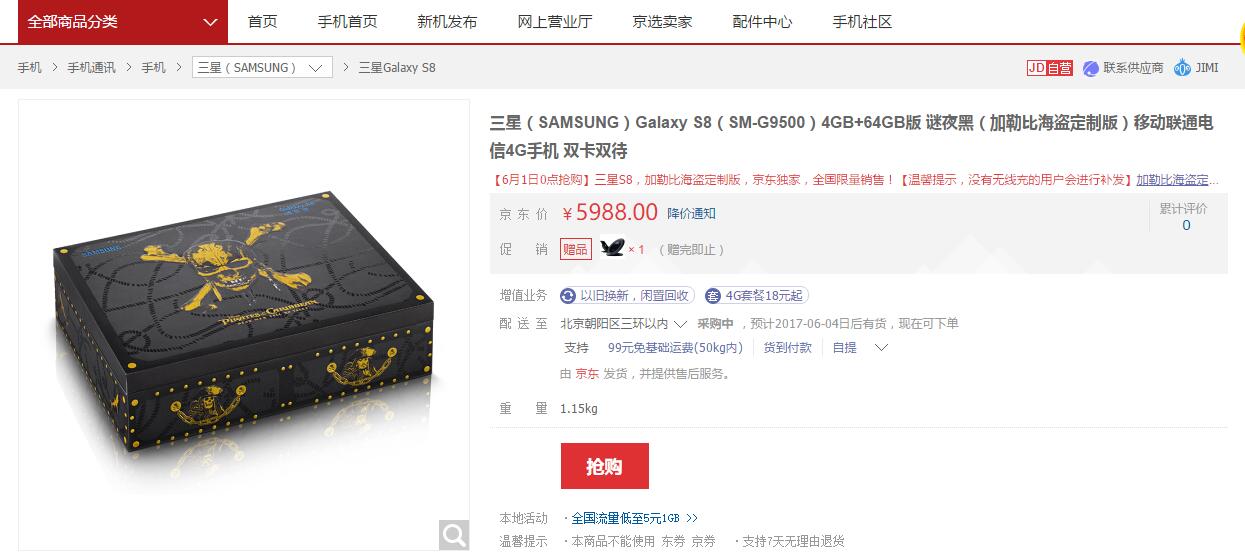This screenshot has width=1245, height=560.
Task: Click the red 抢购 buy button
Action: (604, 466)
